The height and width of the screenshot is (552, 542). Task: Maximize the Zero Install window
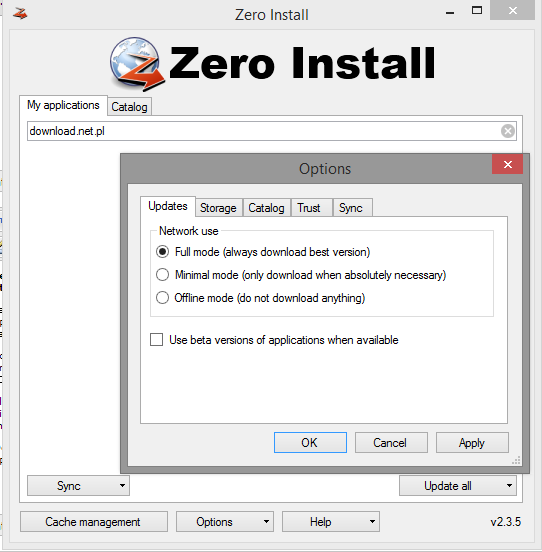(x=477, y=10)
